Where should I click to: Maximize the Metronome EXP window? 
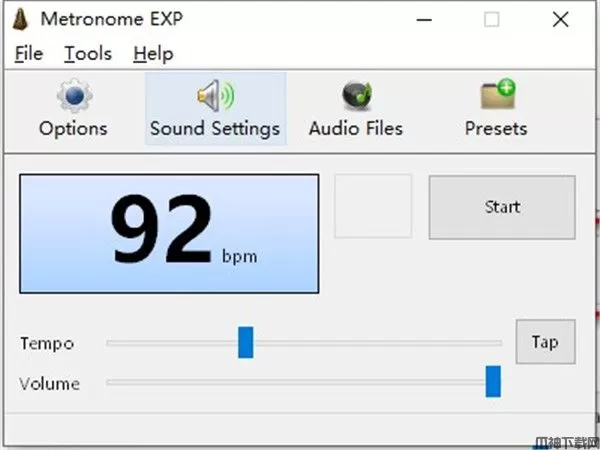[x=492, y=20]
